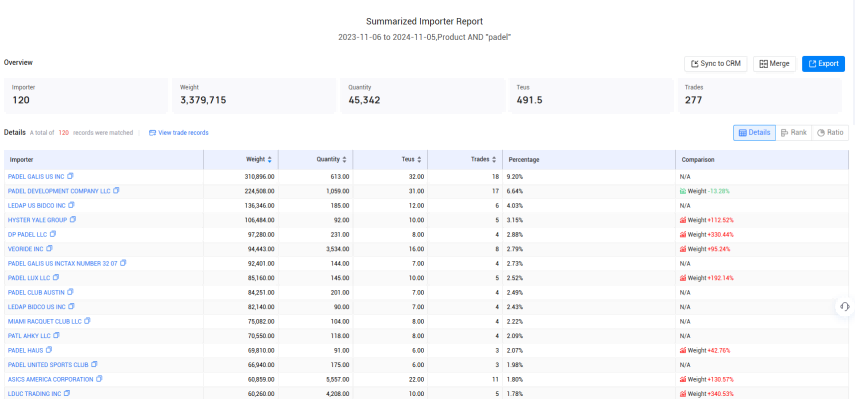
Task: Click percentage value 9.20%
Action: click(515, 177)
